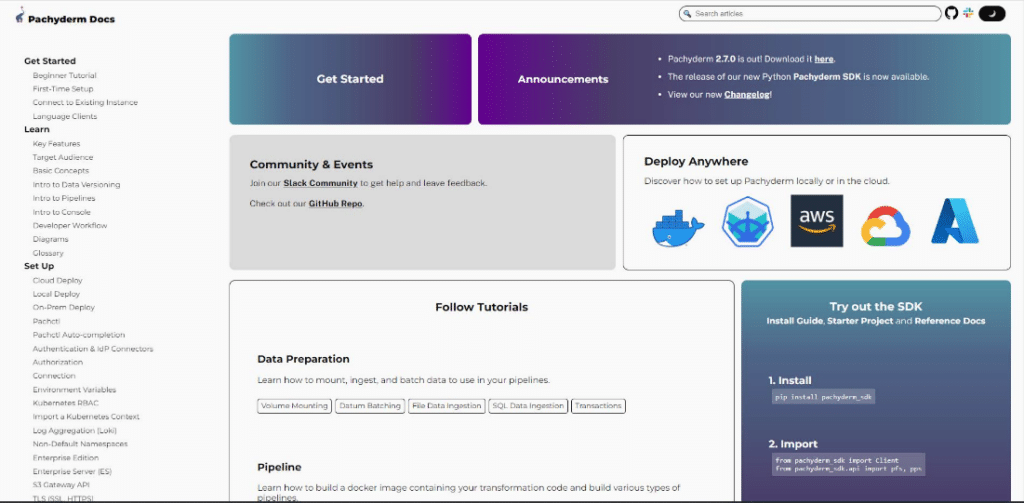The image size is (1024, 503).
Task: Open Glossary page in sidebar
Action: [x=48, y=253]
